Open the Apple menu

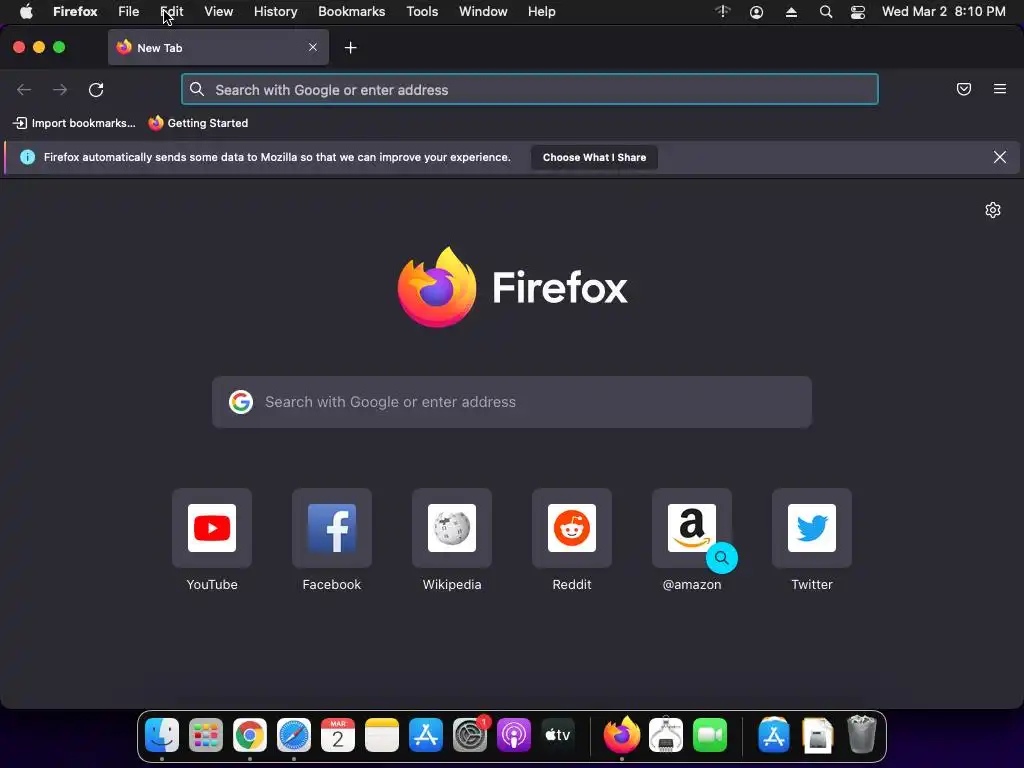tap(26, 12)
